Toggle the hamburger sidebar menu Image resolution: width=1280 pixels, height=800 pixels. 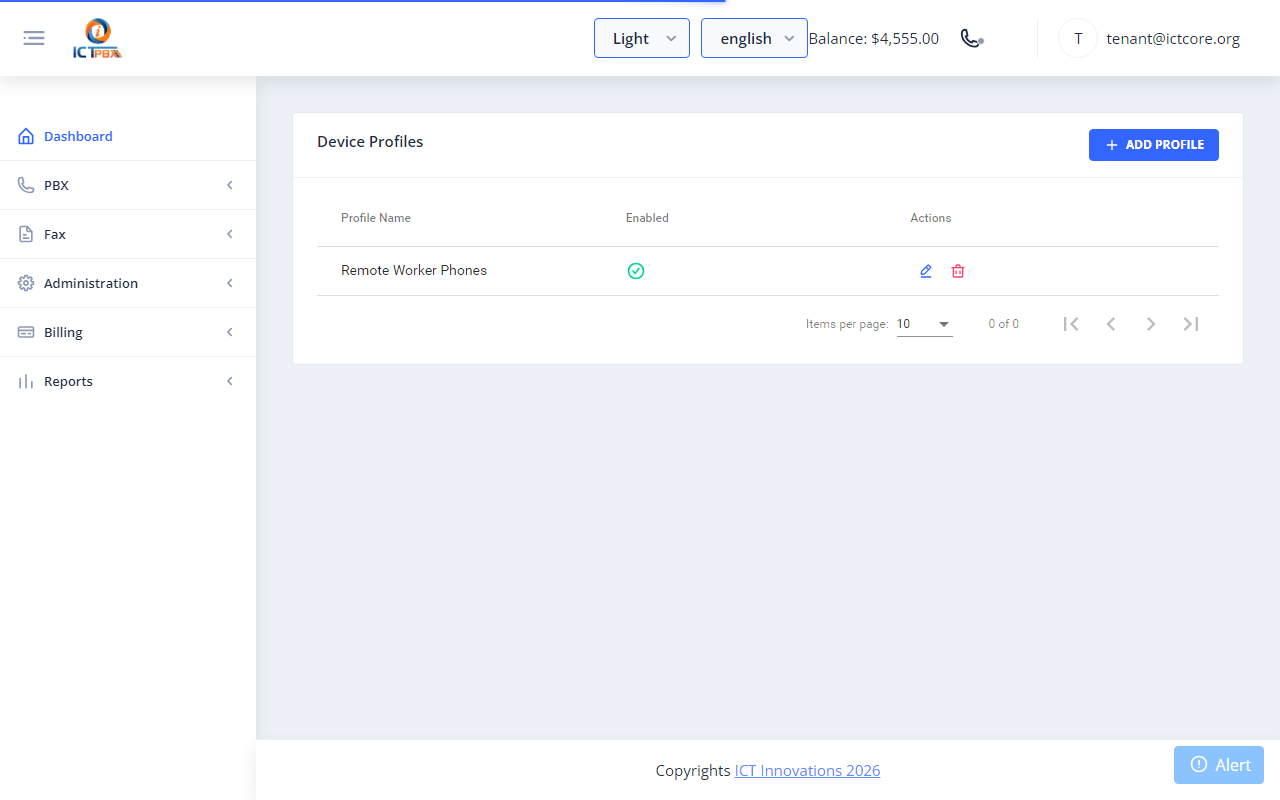[x=34, y=38]
